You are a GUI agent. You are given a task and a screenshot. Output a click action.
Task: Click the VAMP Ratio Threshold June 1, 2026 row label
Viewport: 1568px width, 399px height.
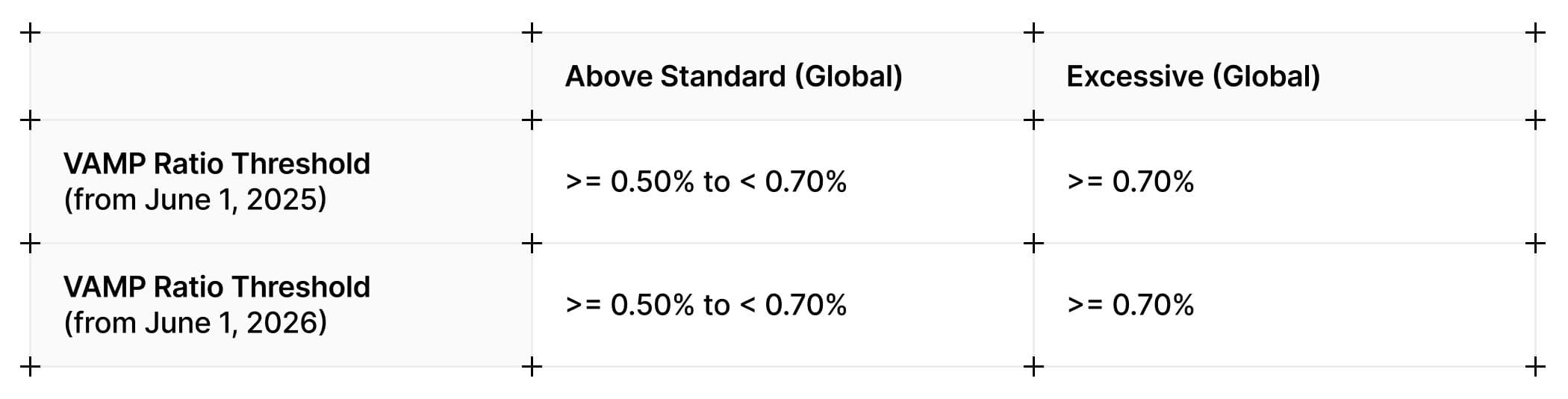pyautogui.click(x=217, y=305)
